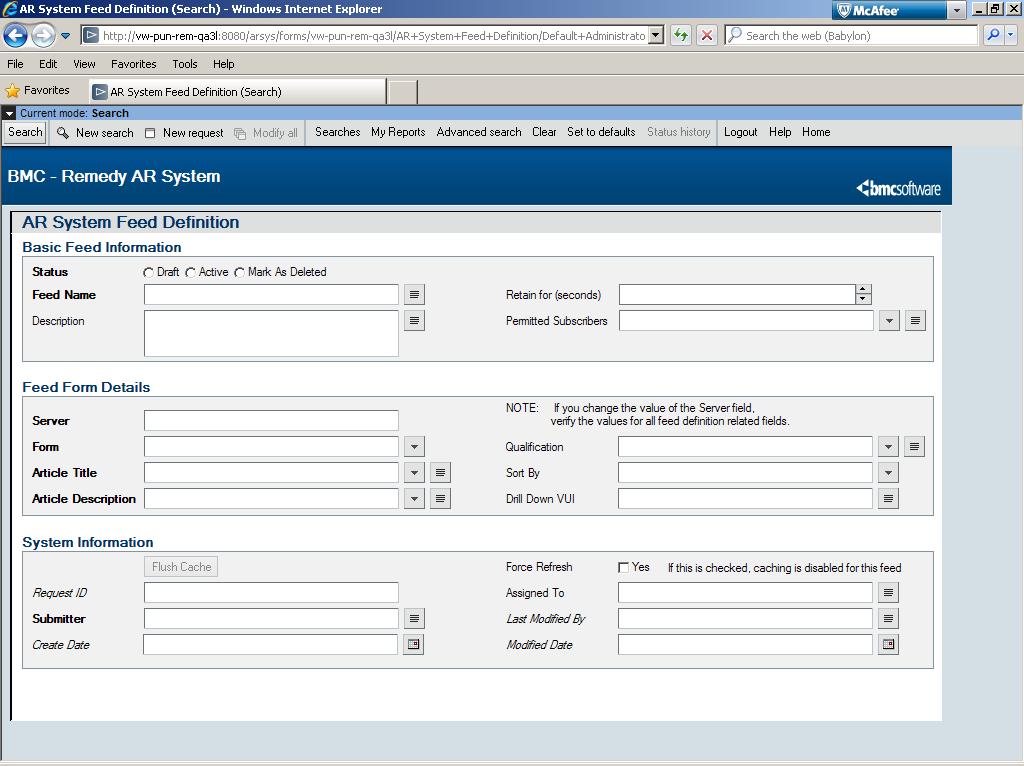Image resolution: width=1024 pixels, height=766 pixels.
Task: Open editor icon for Drill Down VUI
Action: click(888, 499)
